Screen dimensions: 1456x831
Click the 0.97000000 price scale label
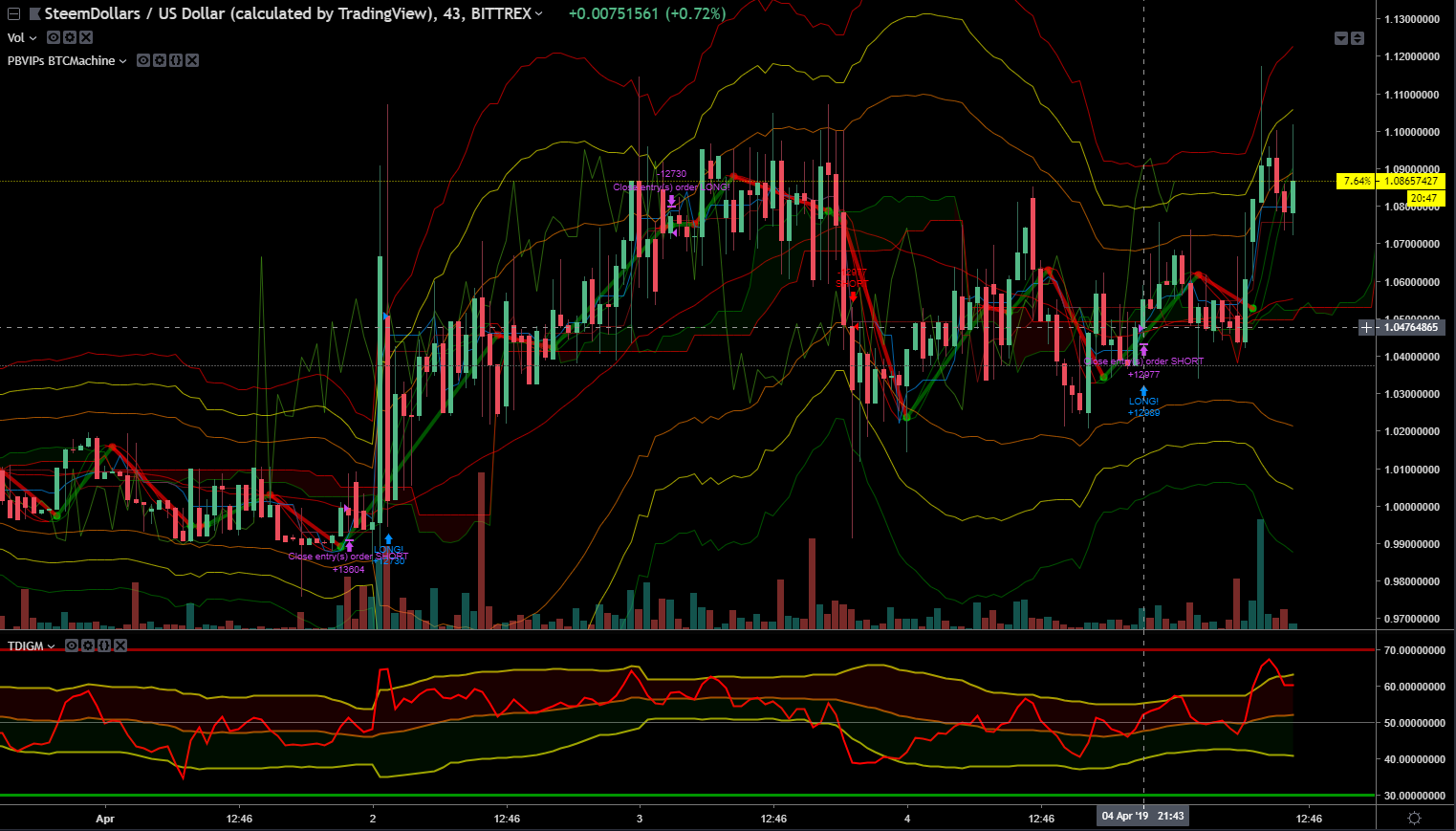tap(1412, 620)
